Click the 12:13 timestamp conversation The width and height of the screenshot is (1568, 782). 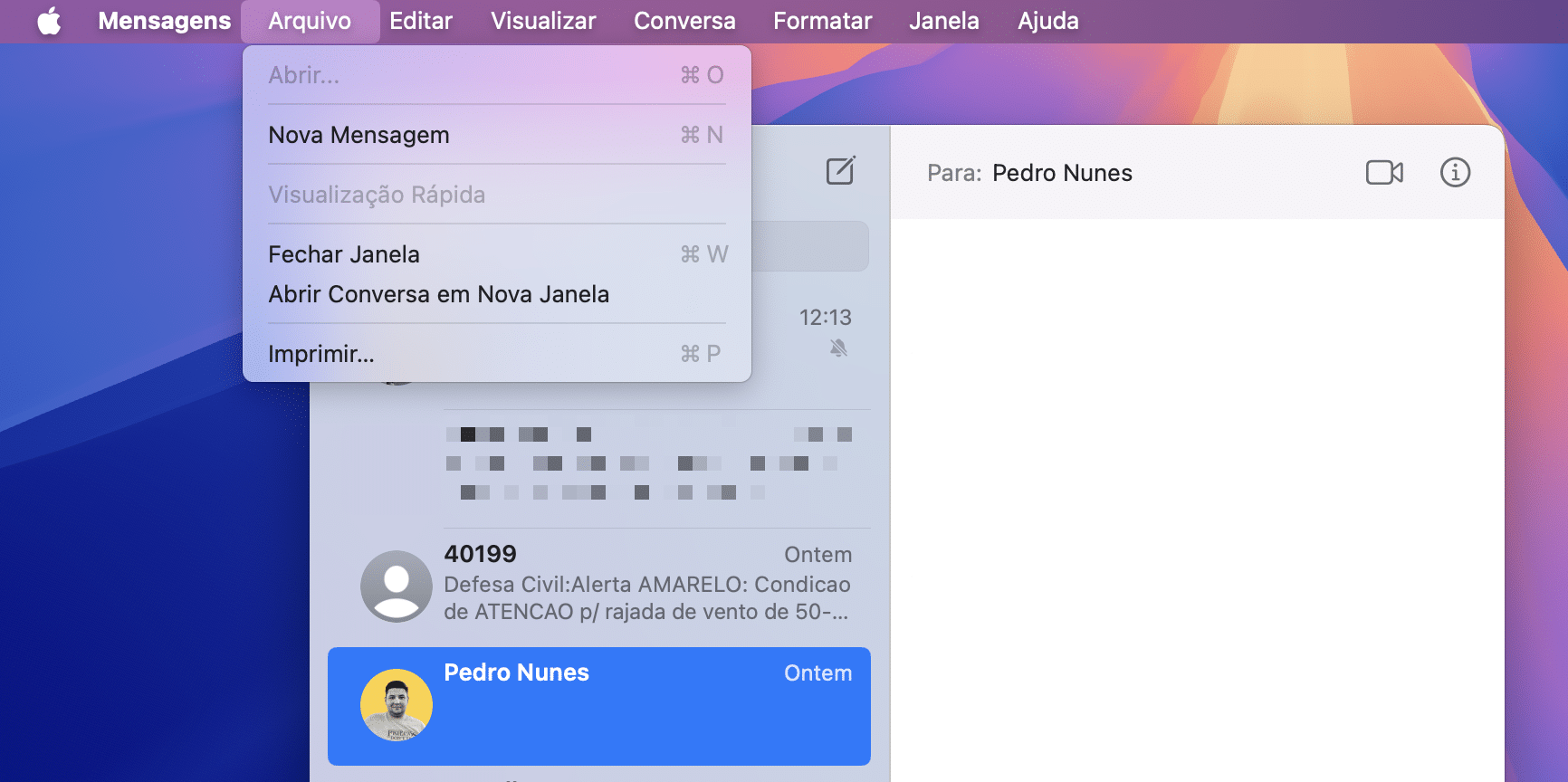(825, 318)
